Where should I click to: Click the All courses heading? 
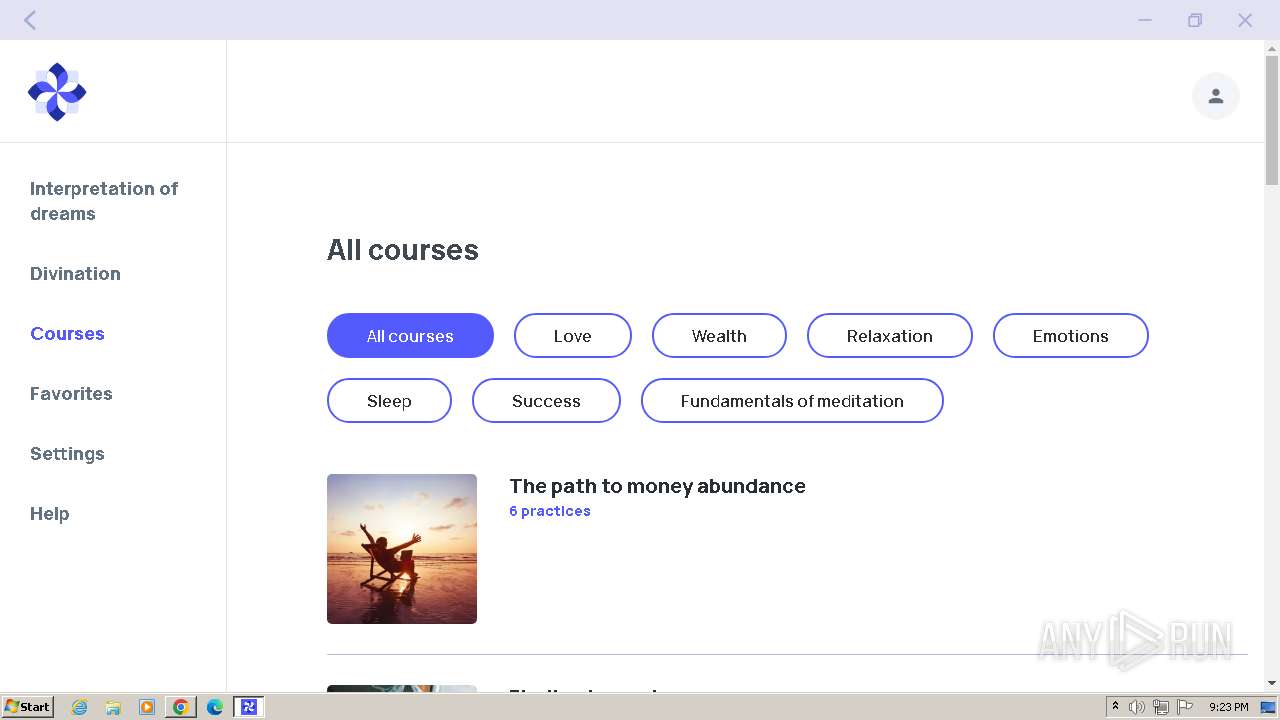pyautogui.click(x=403, y=250)
